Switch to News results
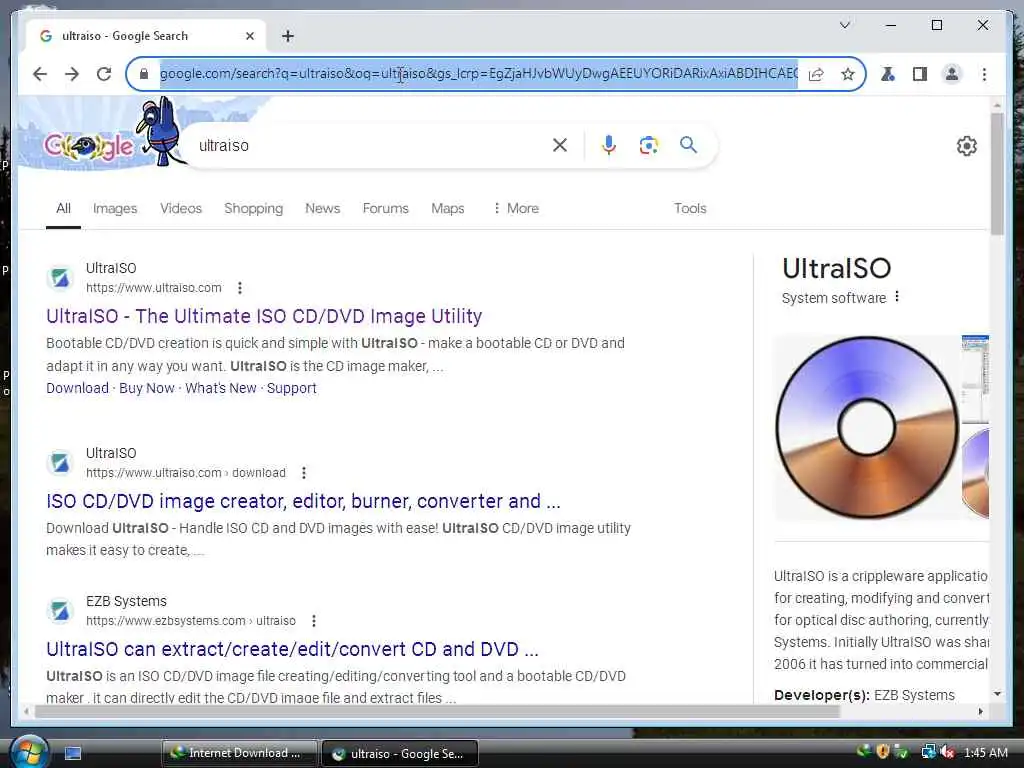1024x768 pixels. click(x=323, y=208)
